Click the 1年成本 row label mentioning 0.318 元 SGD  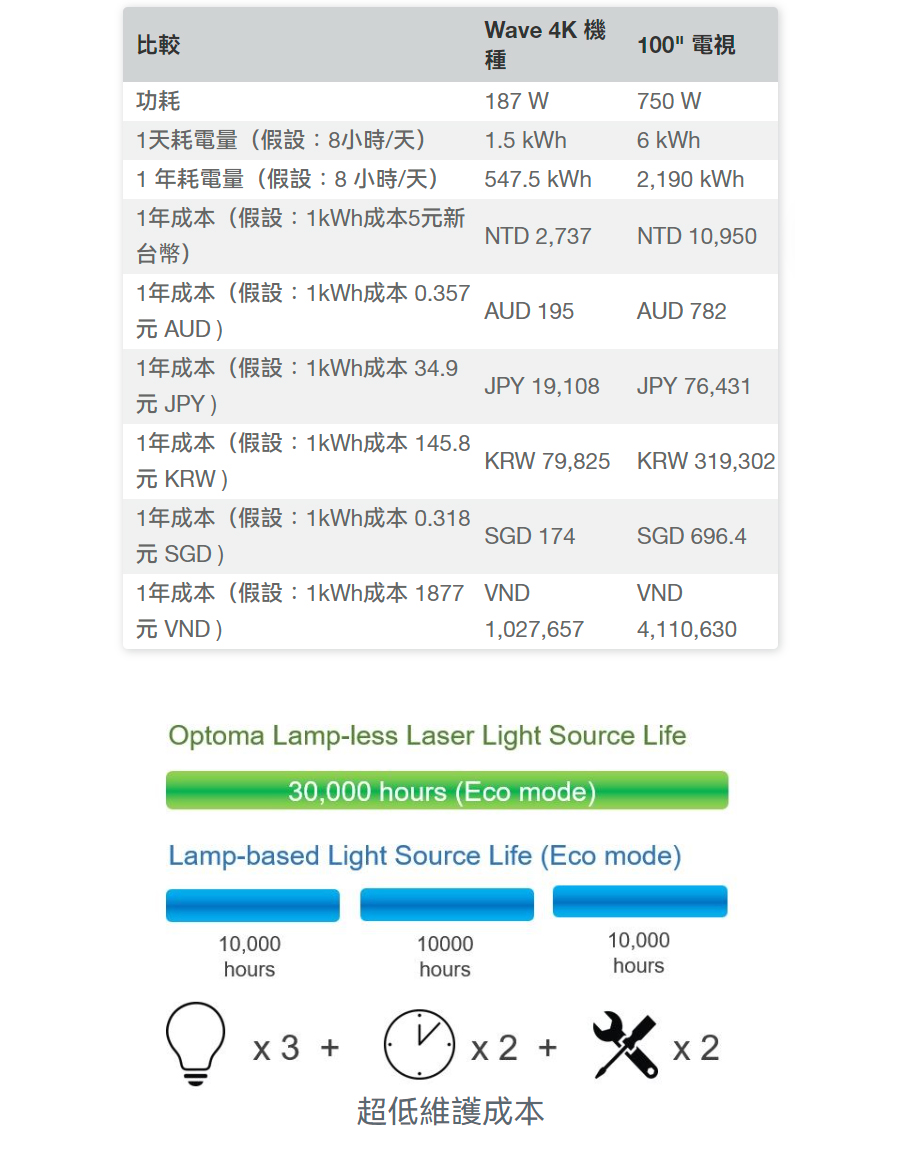pyautogui.click(x=303, y=535)
